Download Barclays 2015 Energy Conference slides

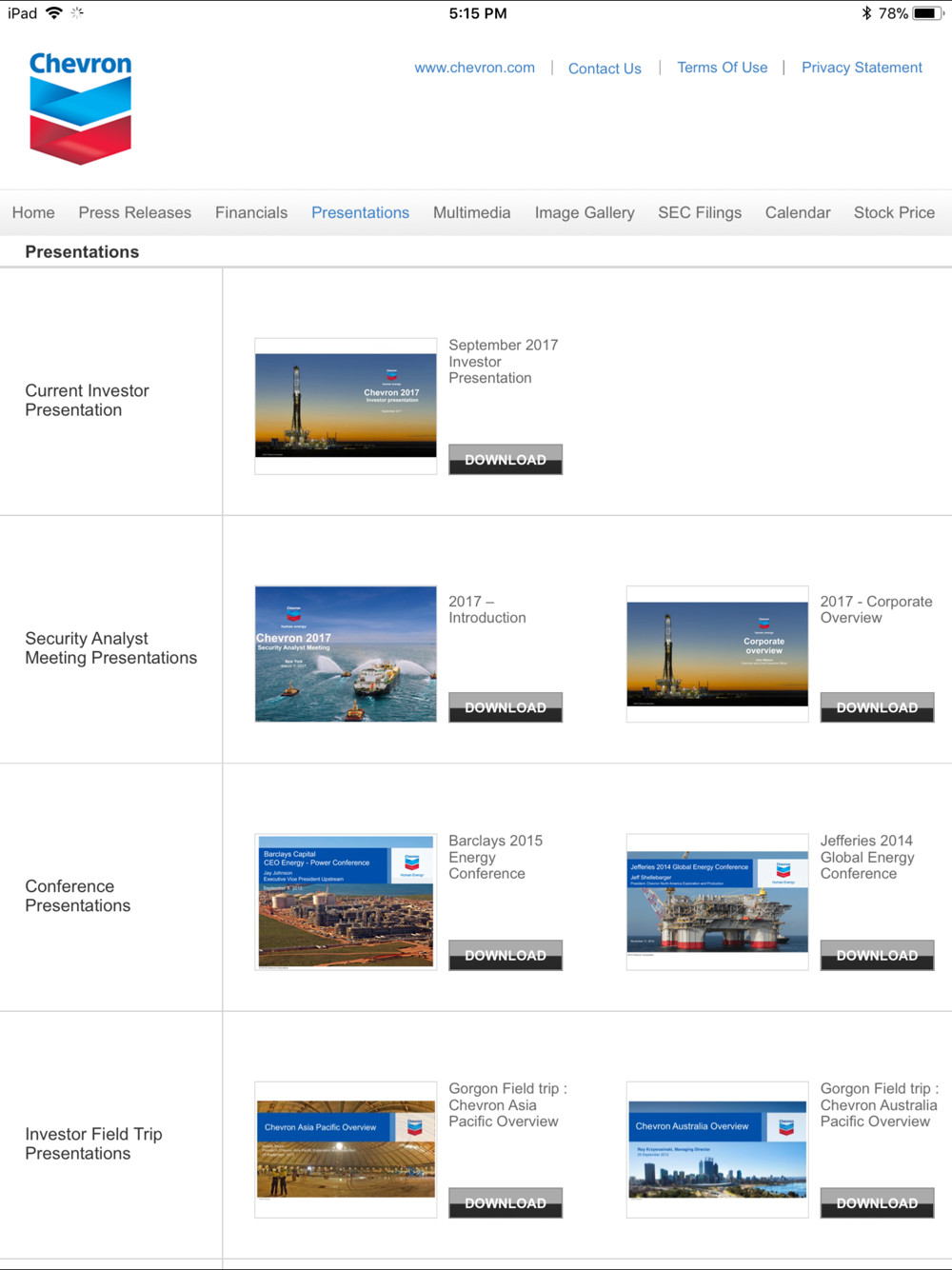(506, 955)
